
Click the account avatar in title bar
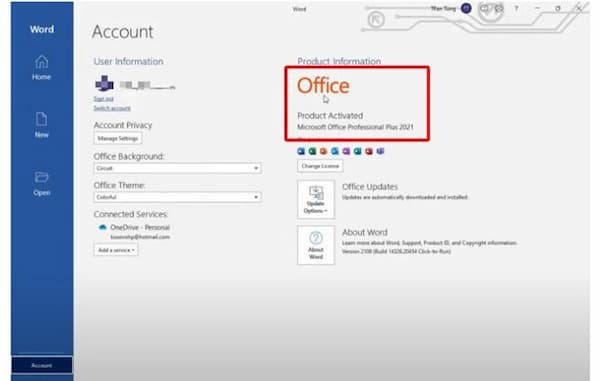pyautogui.click(x=466, y=8)
